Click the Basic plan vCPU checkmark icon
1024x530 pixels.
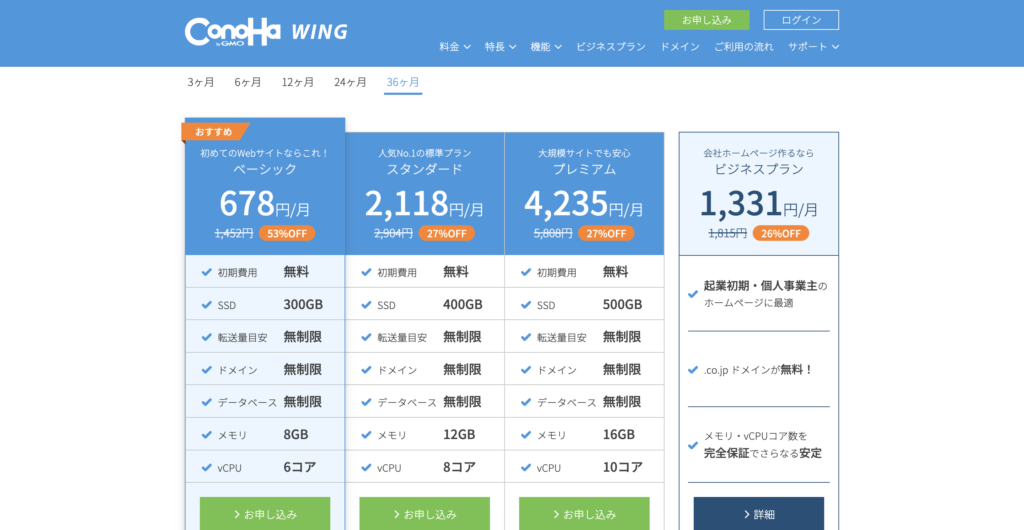pos(206,467)
